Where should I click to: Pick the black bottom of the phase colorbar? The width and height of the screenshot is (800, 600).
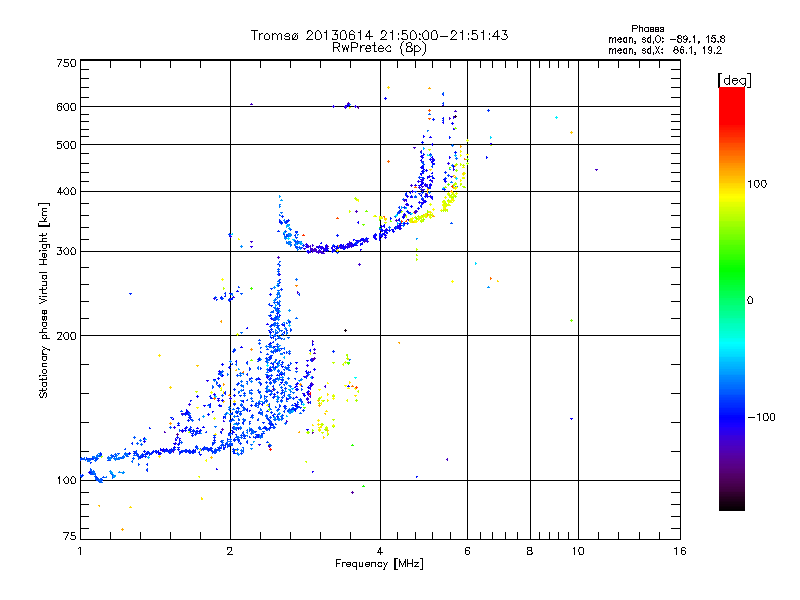732,505
